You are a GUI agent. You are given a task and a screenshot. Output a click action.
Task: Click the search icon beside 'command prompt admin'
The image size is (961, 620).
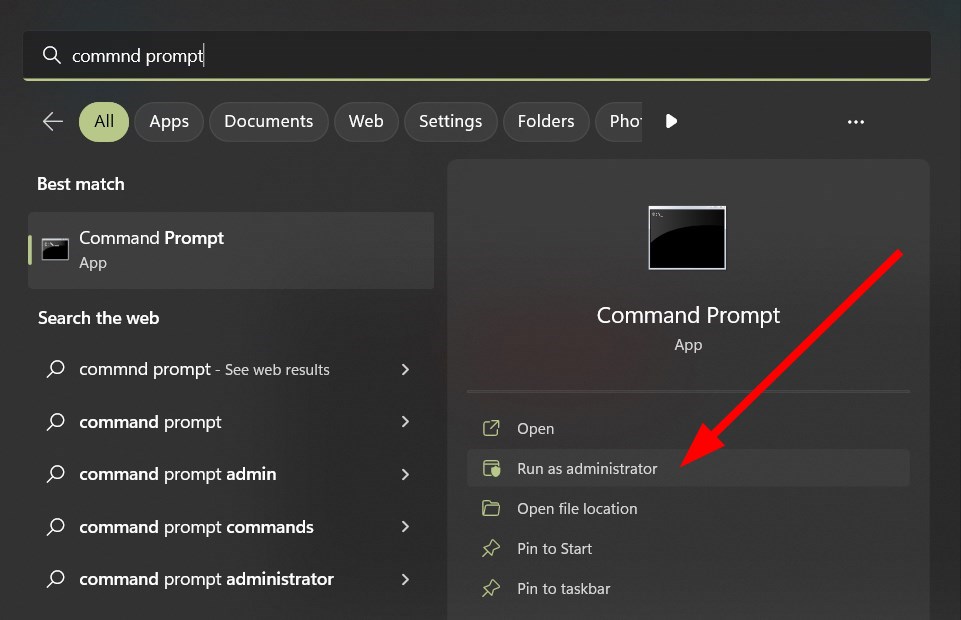pyautogui.click(x=56, y=474)
